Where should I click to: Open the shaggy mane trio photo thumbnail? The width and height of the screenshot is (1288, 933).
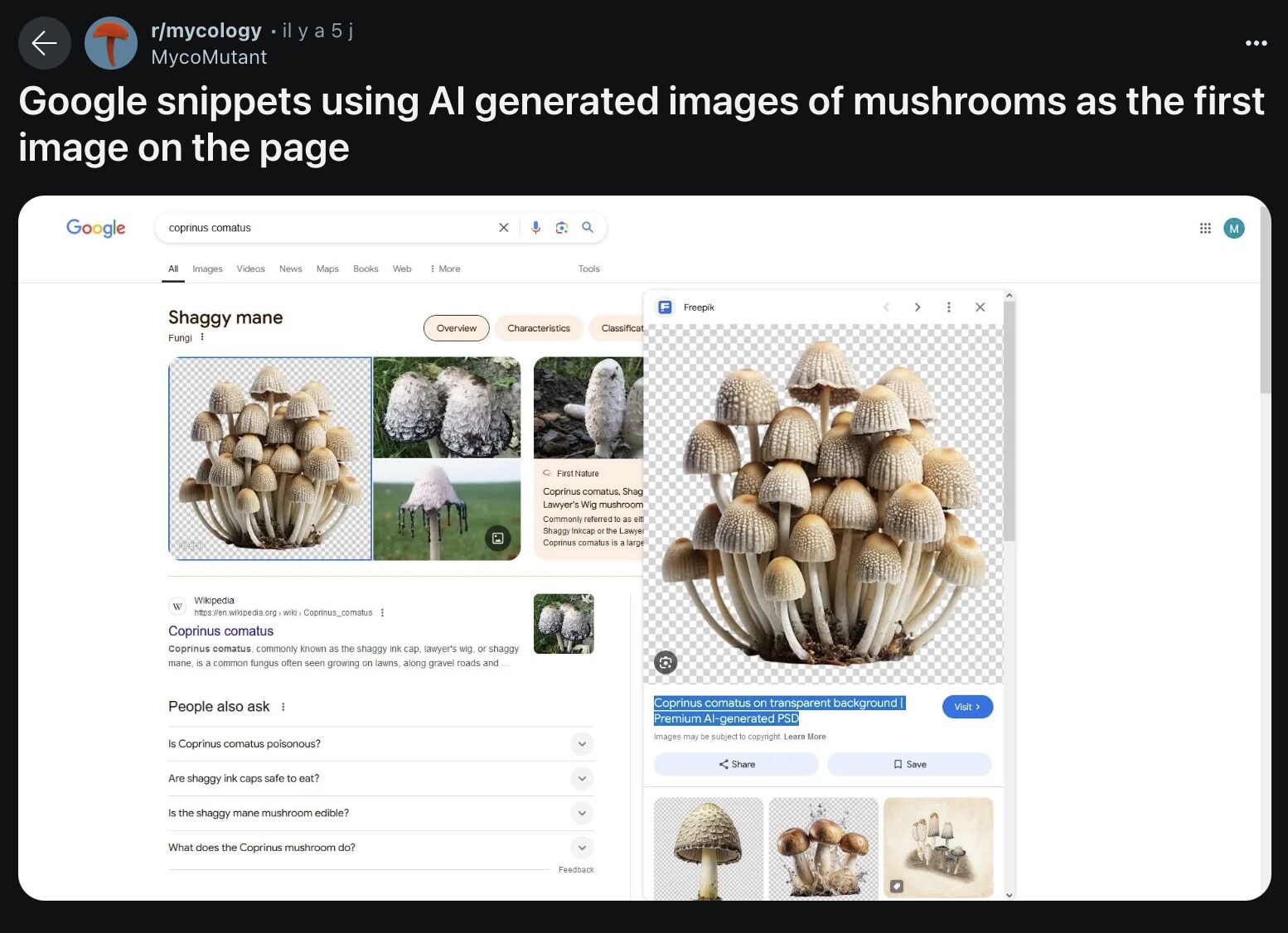tap(447, 408)
